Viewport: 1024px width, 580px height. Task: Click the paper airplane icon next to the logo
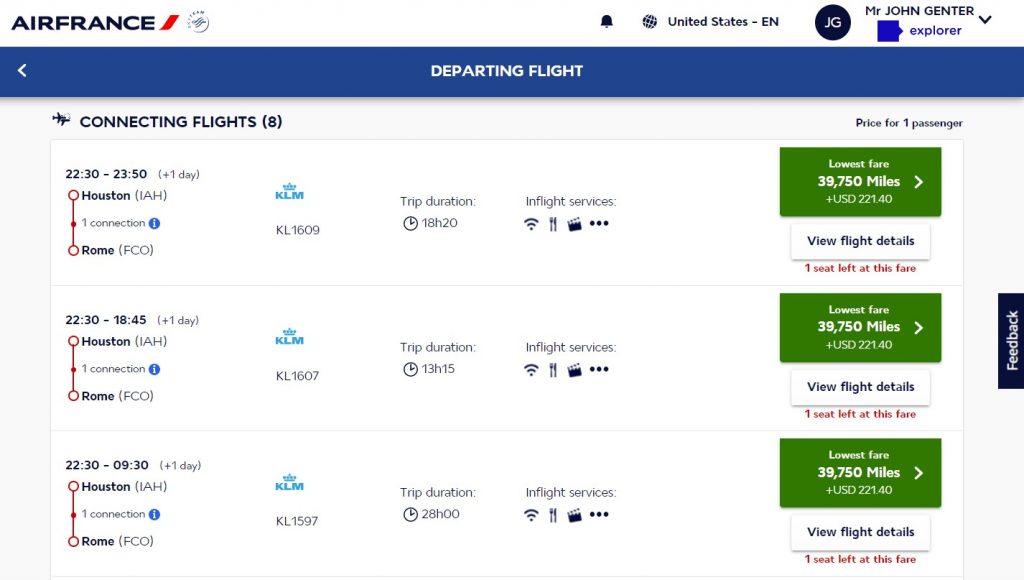196,20
